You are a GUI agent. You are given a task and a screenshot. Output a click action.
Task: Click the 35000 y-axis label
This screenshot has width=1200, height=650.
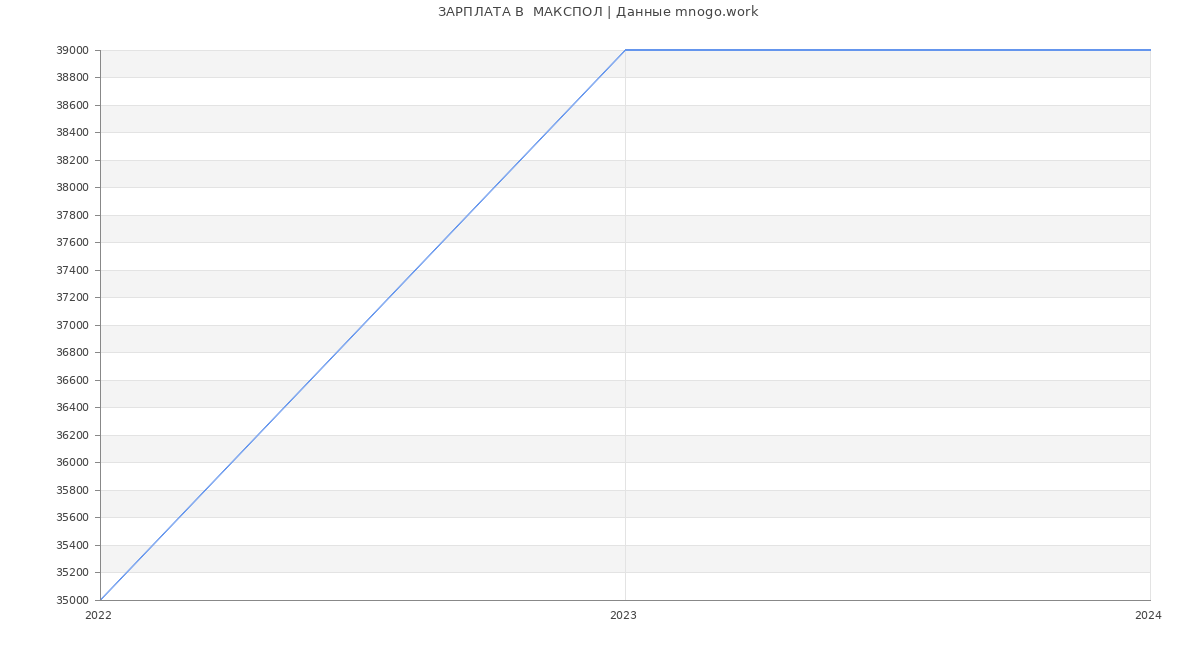point(72,600)
